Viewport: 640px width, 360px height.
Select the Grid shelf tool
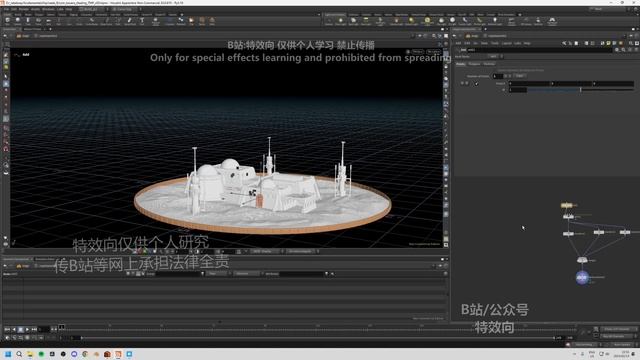pyautogui.click(x=49, y=20)
